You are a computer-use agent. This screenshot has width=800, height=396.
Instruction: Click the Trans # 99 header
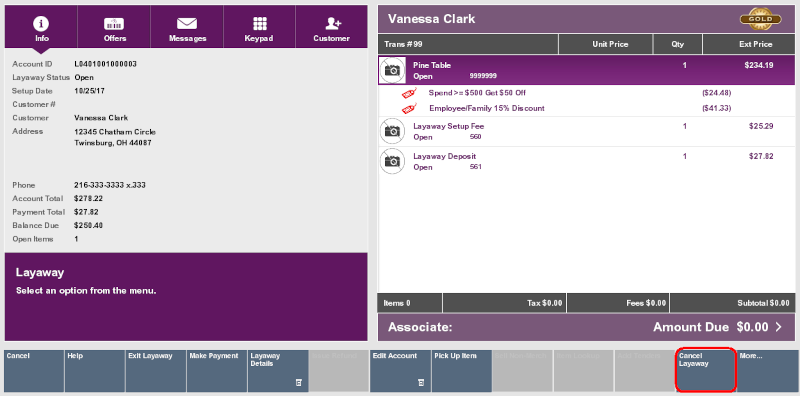pos(468,44)
